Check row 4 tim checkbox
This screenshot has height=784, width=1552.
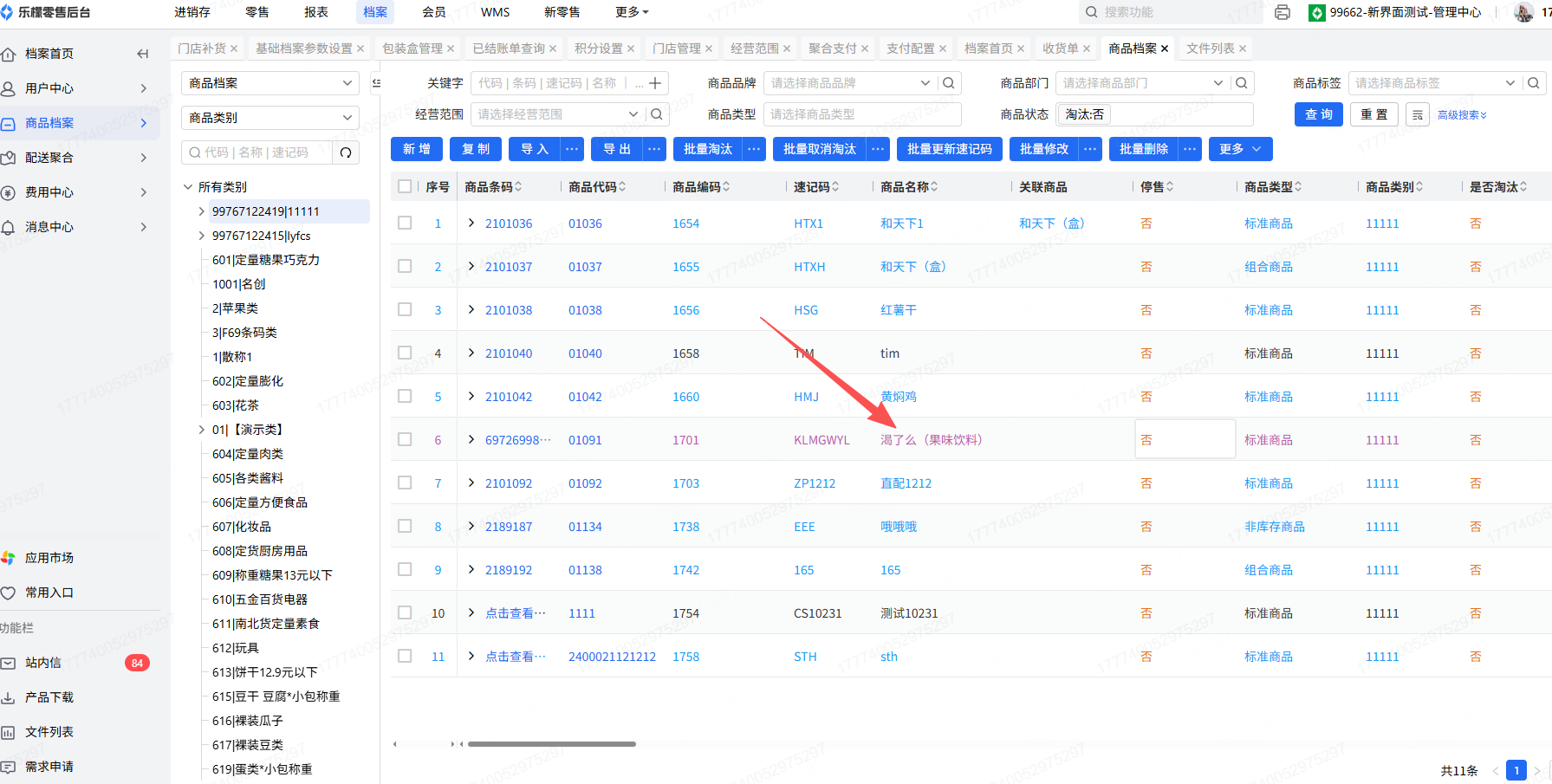(x=405, y=353)
